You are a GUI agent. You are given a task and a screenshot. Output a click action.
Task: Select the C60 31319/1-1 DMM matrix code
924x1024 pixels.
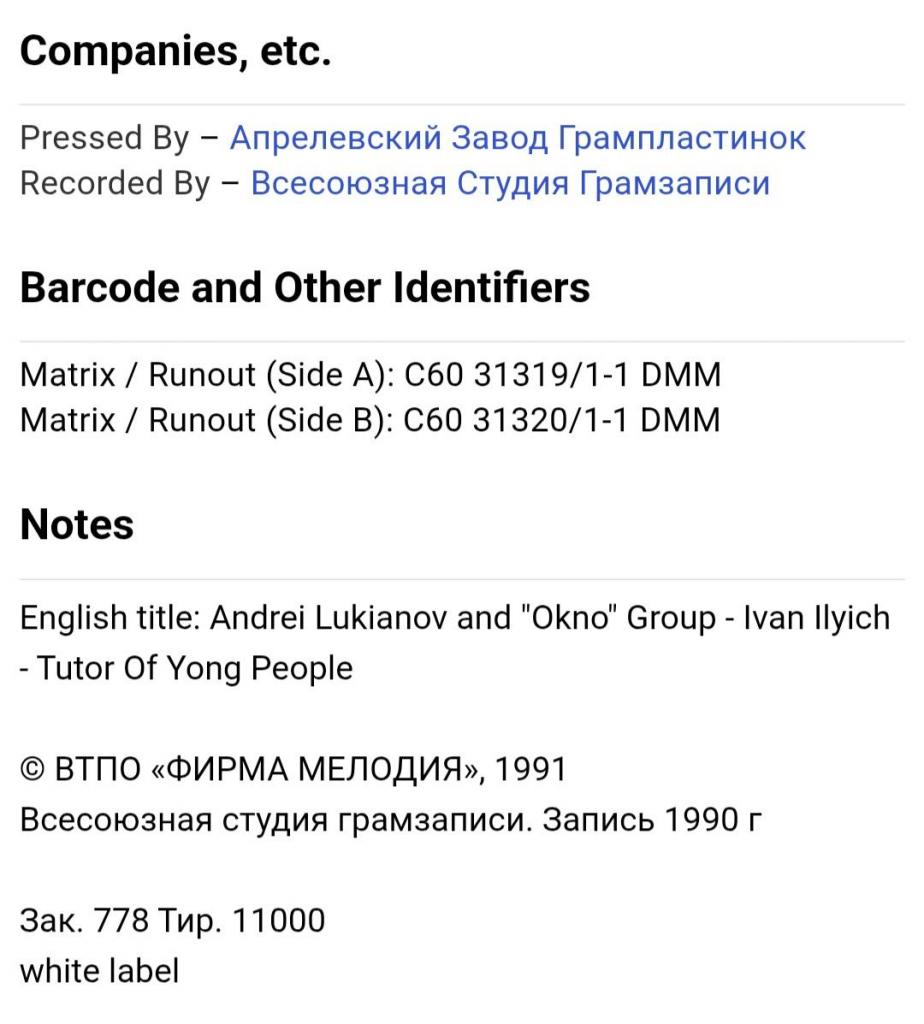click(x=561, y=375)
